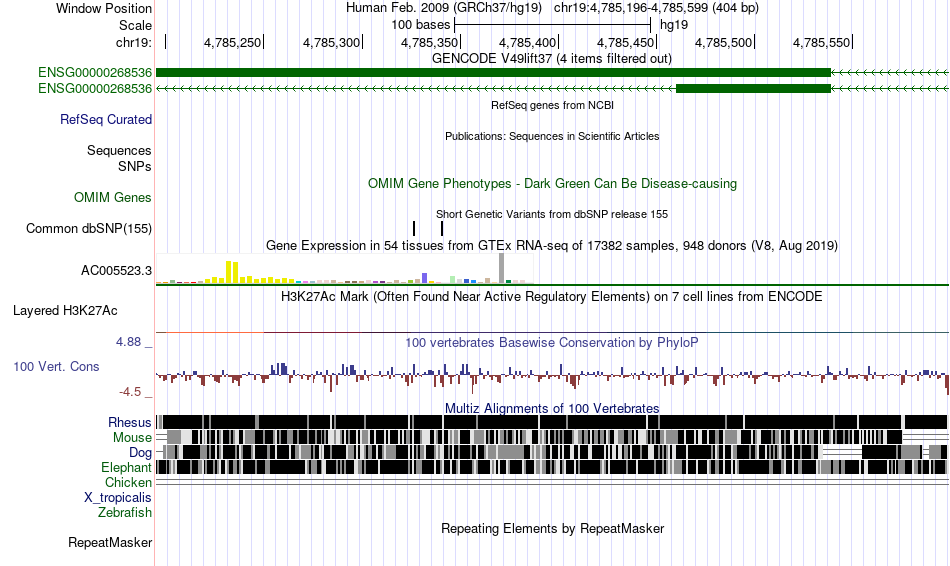The height and width of the screenshot is (566, 950).
Task: Select the 4,785,250 ruler position
Action: point(232,42)
